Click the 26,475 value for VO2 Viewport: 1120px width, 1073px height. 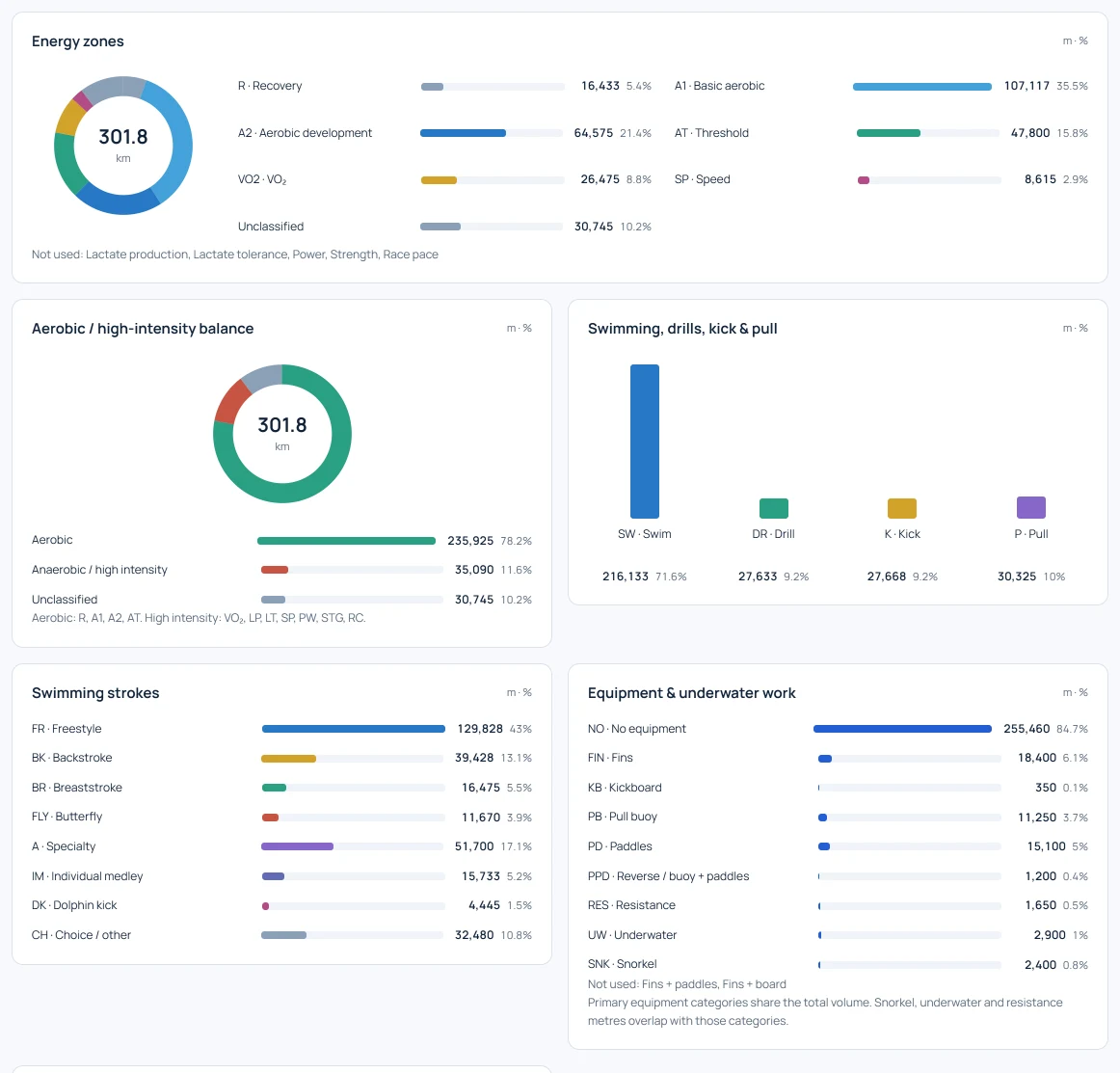tap(600, 179)
